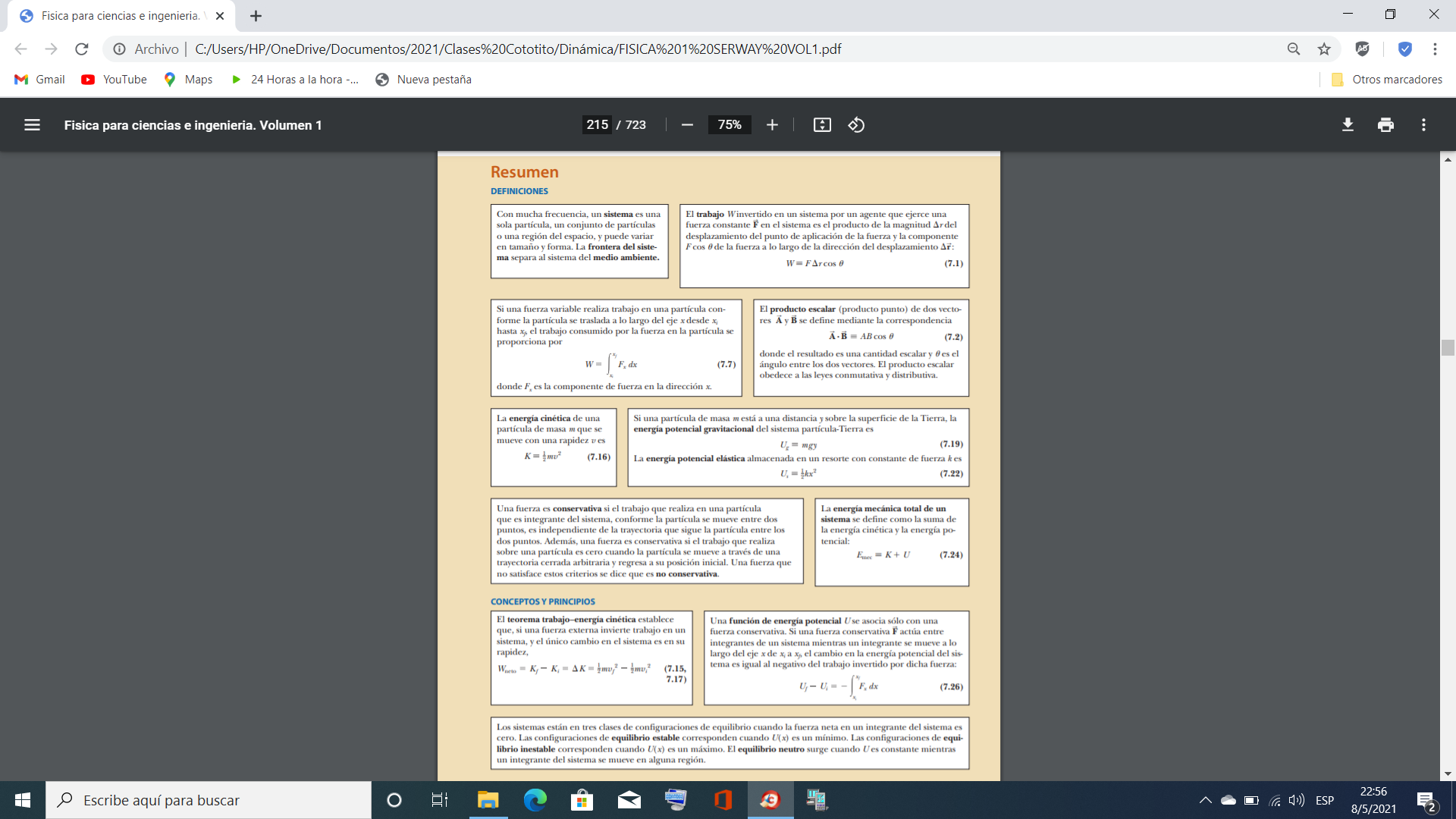This screenshot has width=1456, height=819.
Task: Show hidden system tray icons chevron
Action: pyautogui.click(x=1205, y=800)
